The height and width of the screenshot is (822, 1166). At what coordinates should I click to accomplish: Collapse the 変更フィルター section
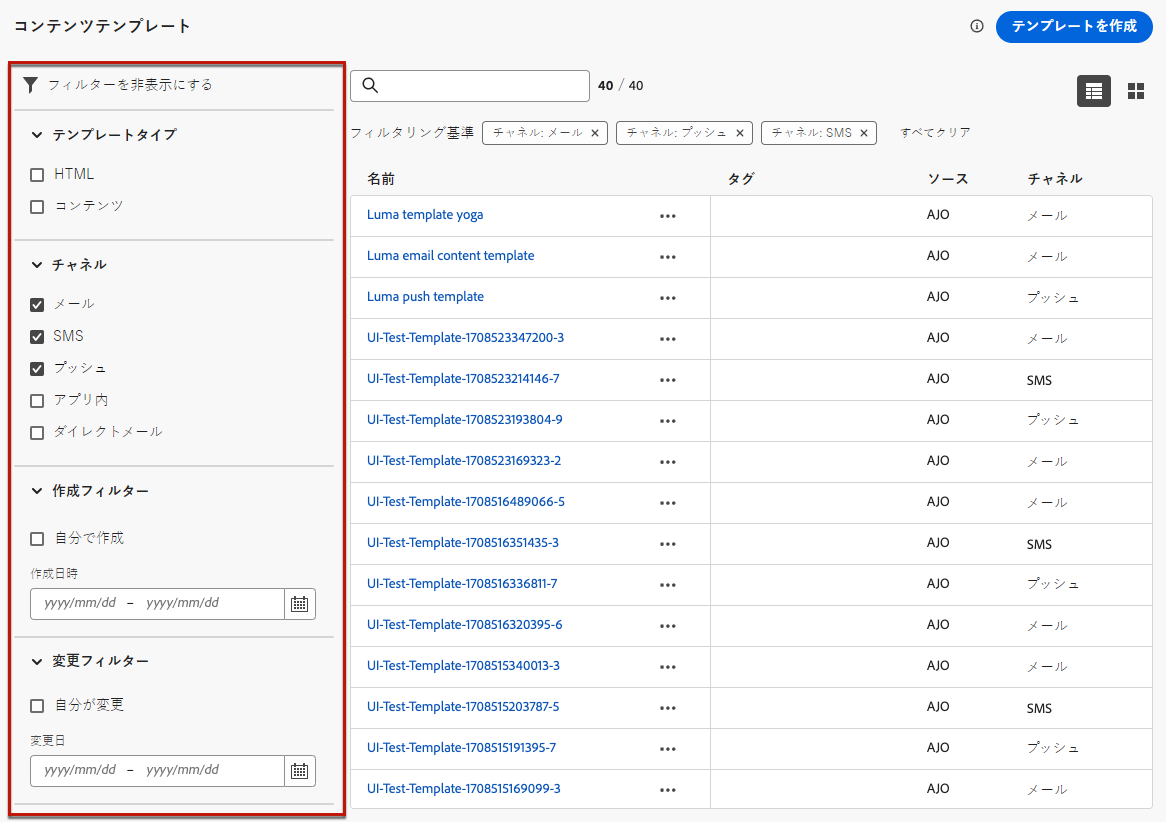click(x=36, y=661)
